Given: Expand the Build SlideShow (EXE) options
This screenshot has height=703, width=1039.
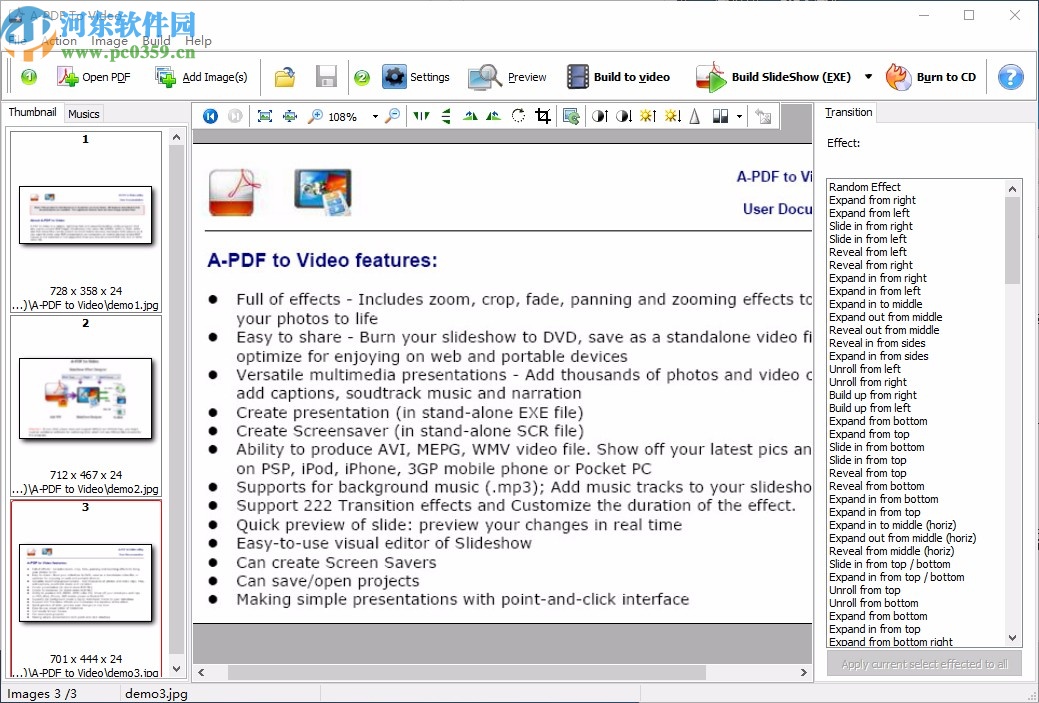Looking at the screenshot, I should click(868, 76).
